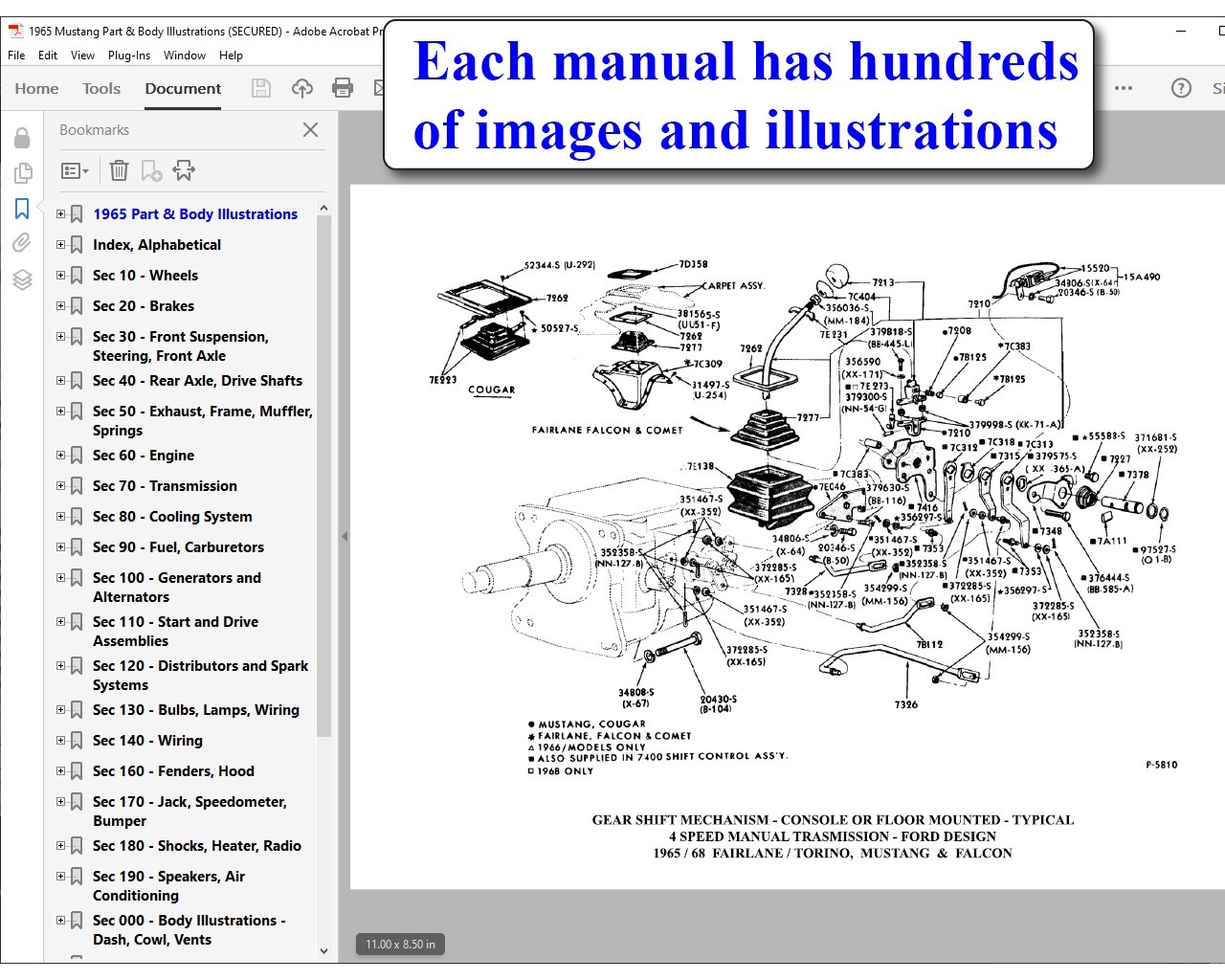Viewport: 1225px width, 980px height.
Task: Open the Plug-Ins menu
Action: point(128,56)
